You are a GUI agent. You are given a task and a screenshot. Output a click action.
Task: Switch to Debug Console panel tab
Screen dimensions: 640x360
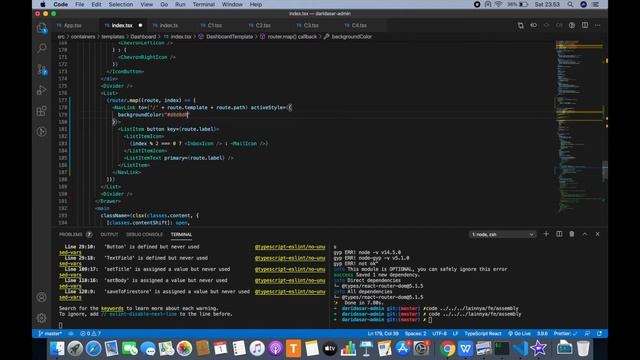[x=144, y=234]
